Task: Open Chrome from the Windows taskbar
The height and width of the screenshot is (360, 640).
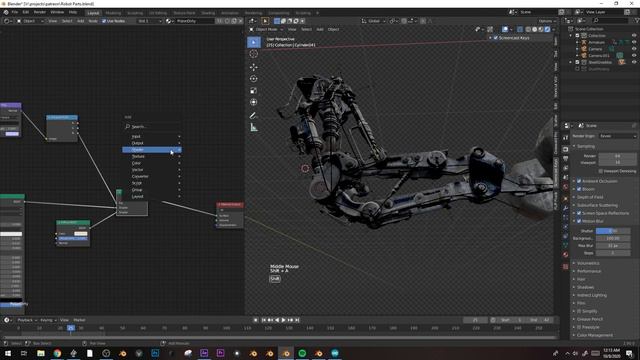Action: point(57,353)
